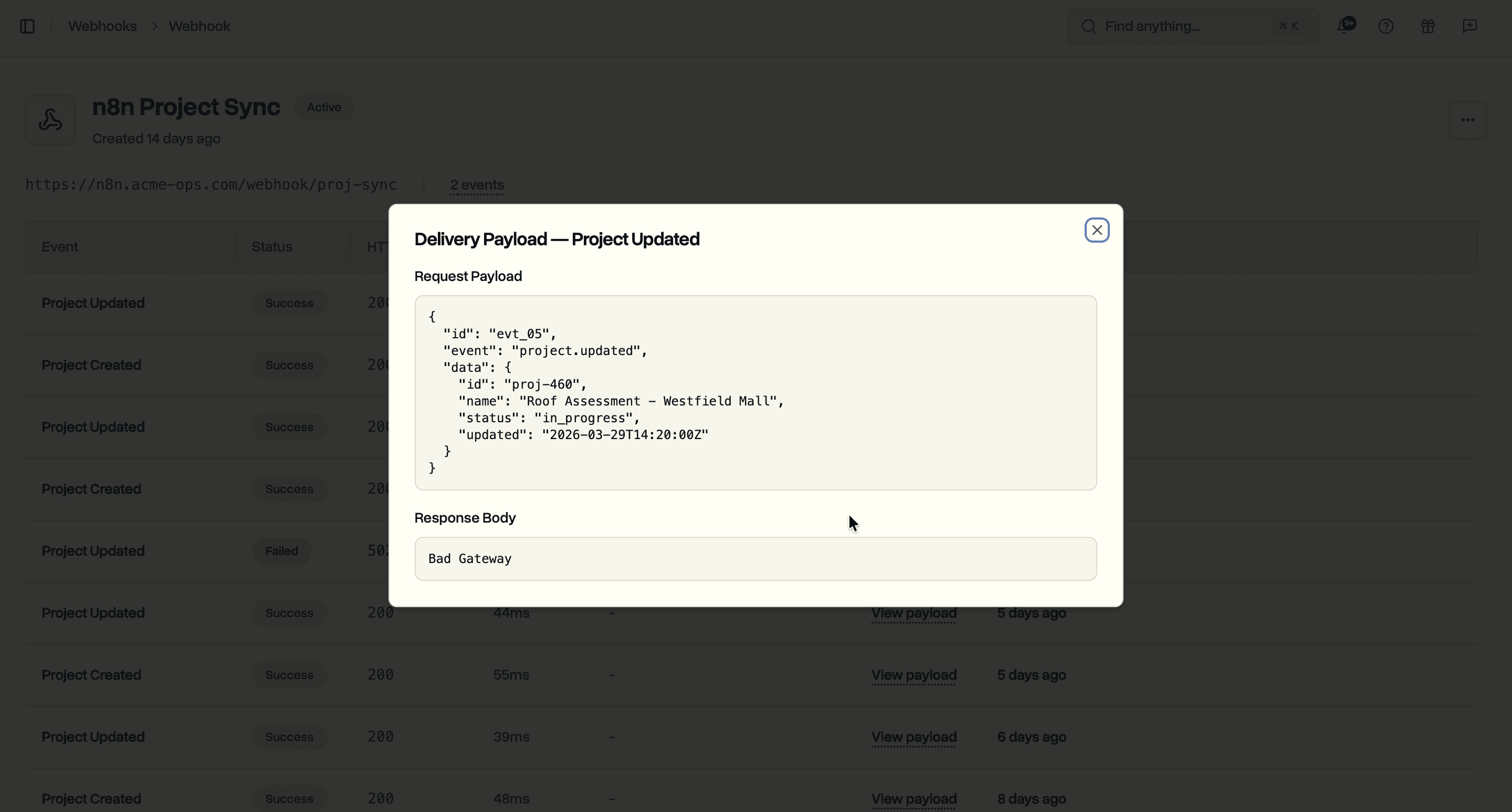Select the Event column header
Image resolution: width=1512 pixels, height=812 pixels.
point(59,247)
